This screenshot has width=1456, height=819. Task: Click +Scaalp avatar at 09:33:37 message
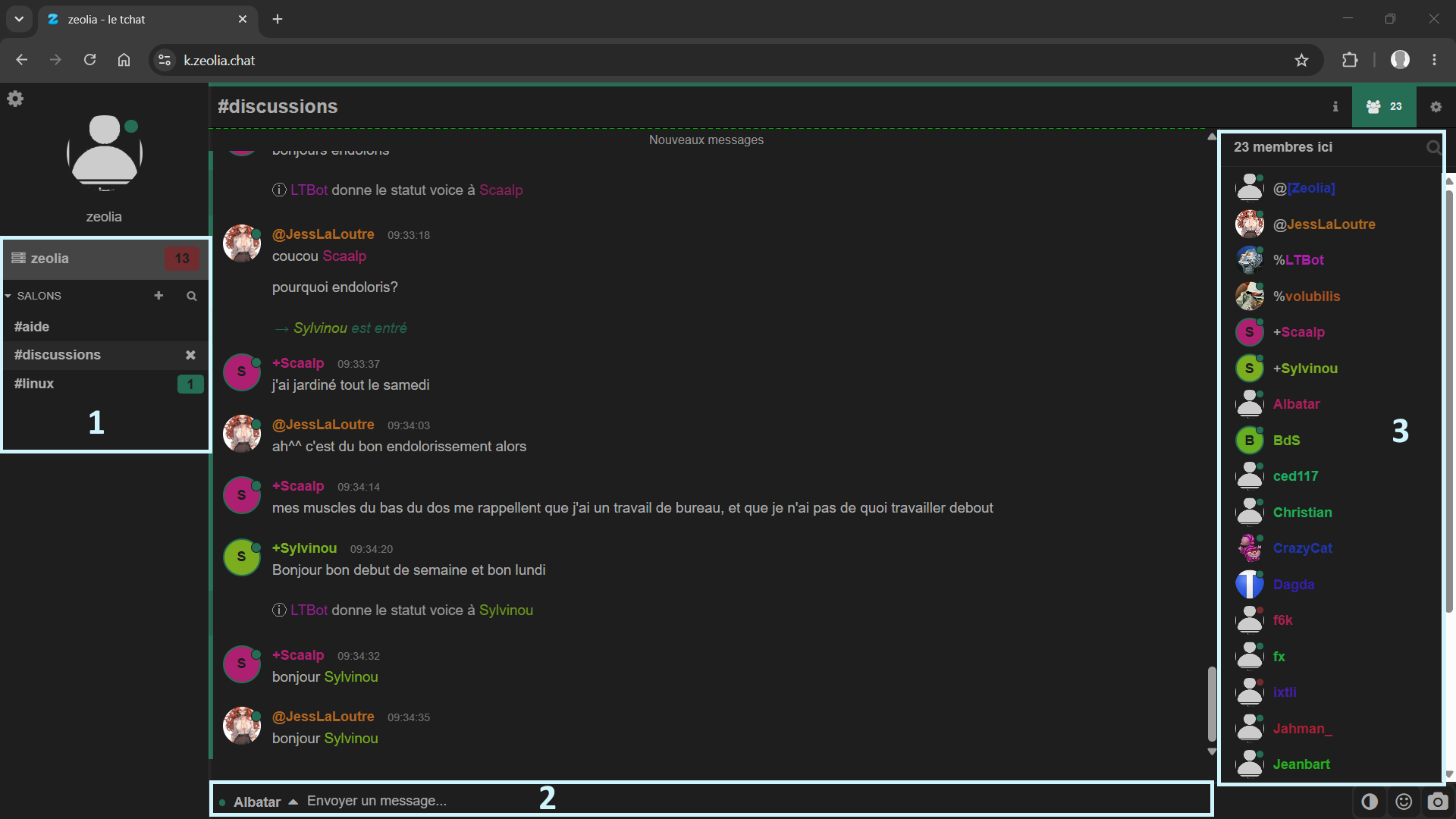click(242, 372)
